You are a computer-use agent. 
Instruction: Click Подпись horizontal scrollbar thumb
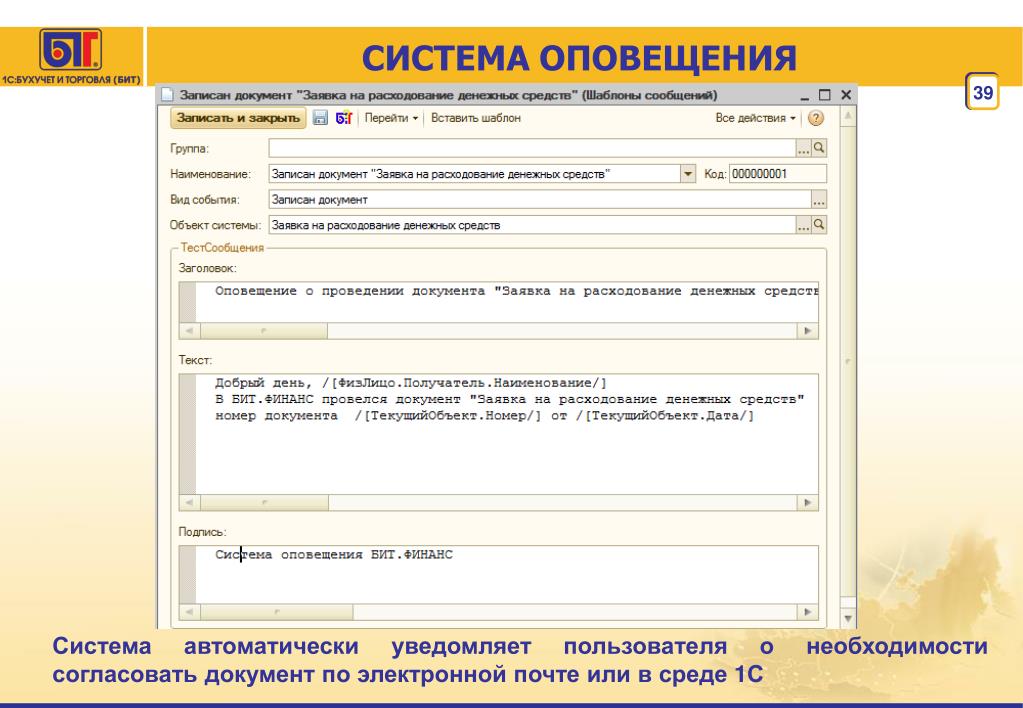tap(277, 612)
